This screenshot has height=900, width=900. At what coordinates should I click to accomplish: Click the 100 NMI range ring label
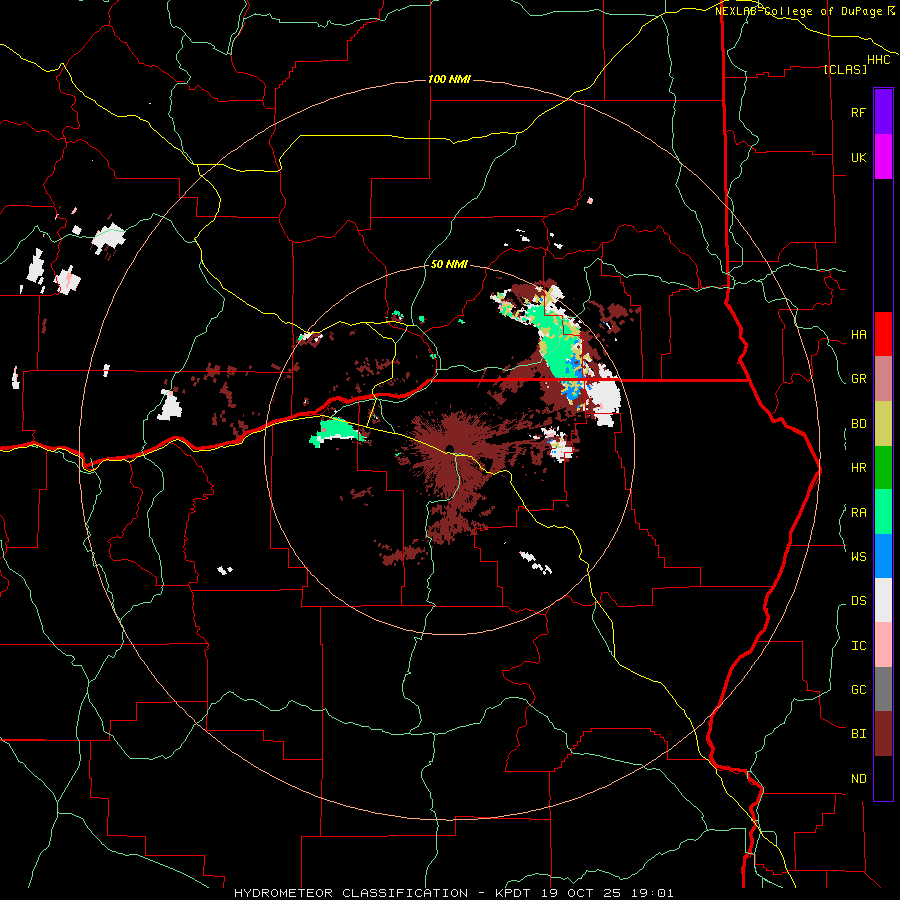coord(449,79)
